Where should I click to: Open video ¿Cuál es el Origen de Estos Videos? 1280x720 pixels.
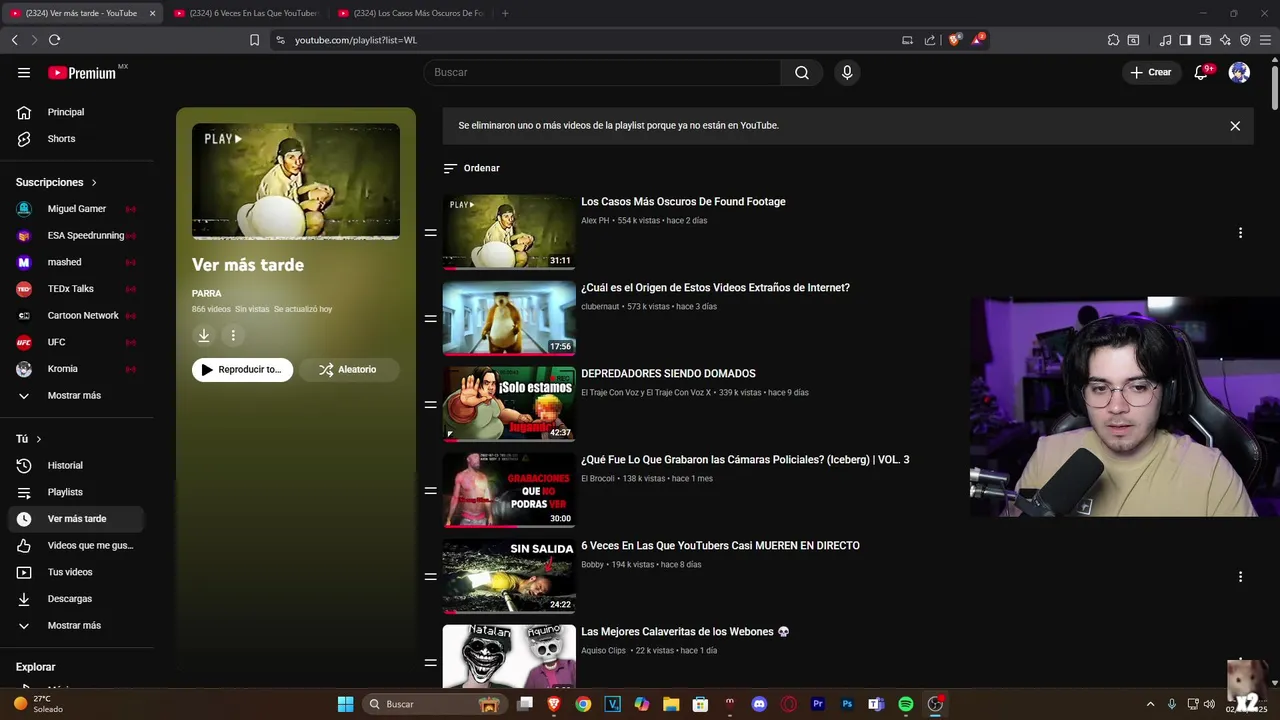pos(715,287)
